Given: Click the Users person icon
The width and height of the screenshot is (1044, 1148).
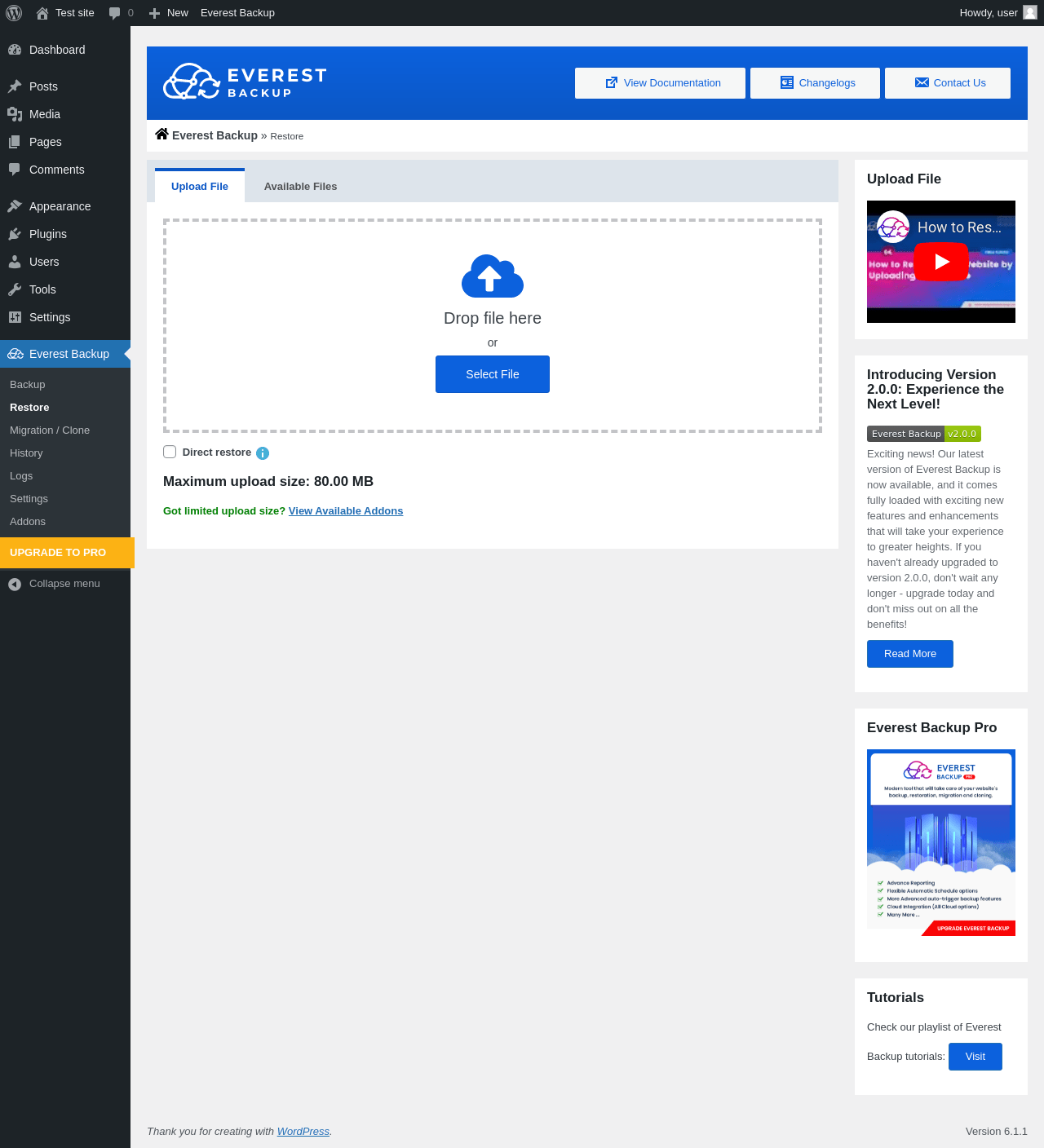Looking at the screenshot, I should coord(15,262).
